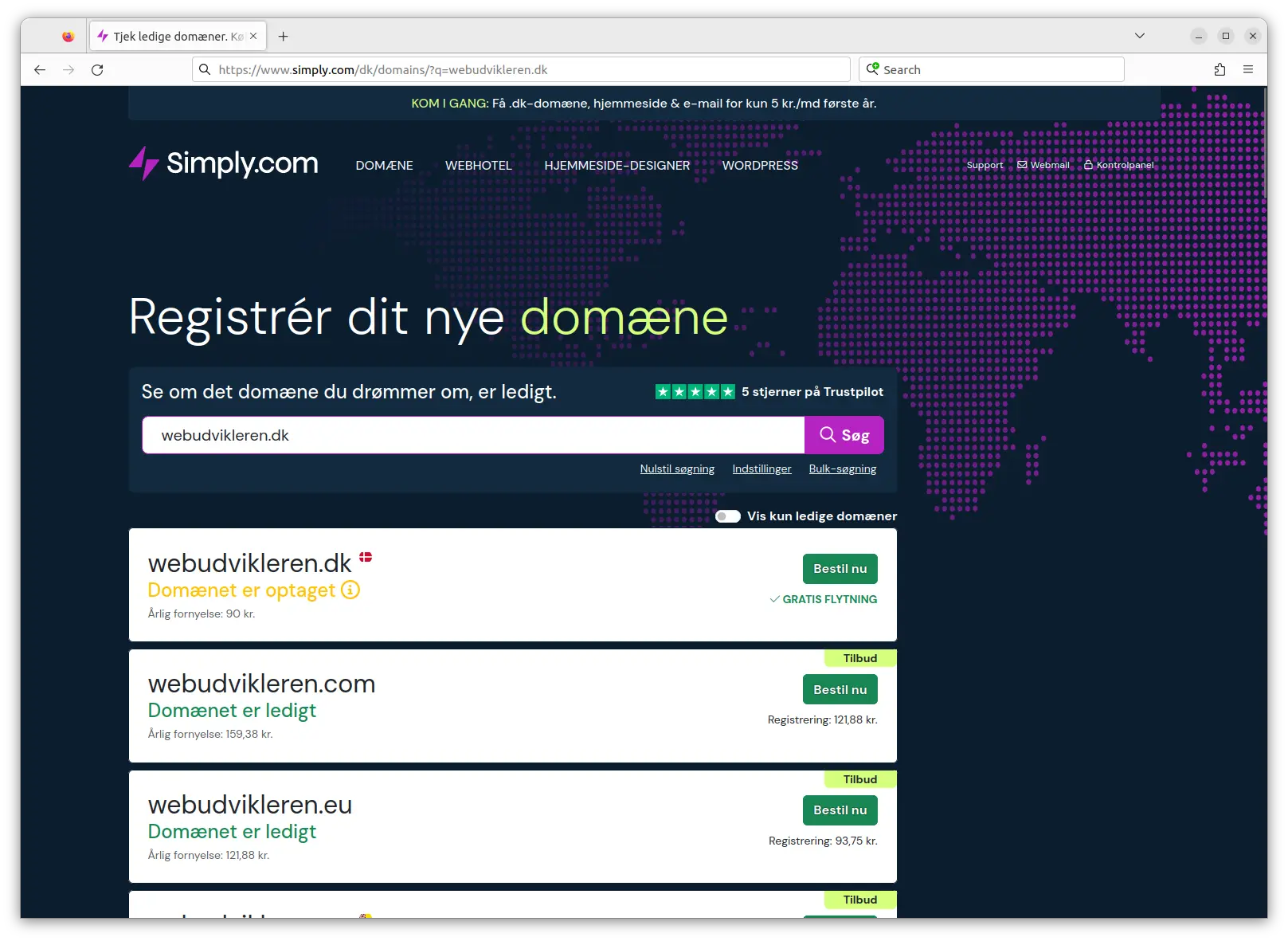The height and width of the screenshot is (941, 1288).
Task: Open the Firefox hamburger application menu
Action: 1248,70
